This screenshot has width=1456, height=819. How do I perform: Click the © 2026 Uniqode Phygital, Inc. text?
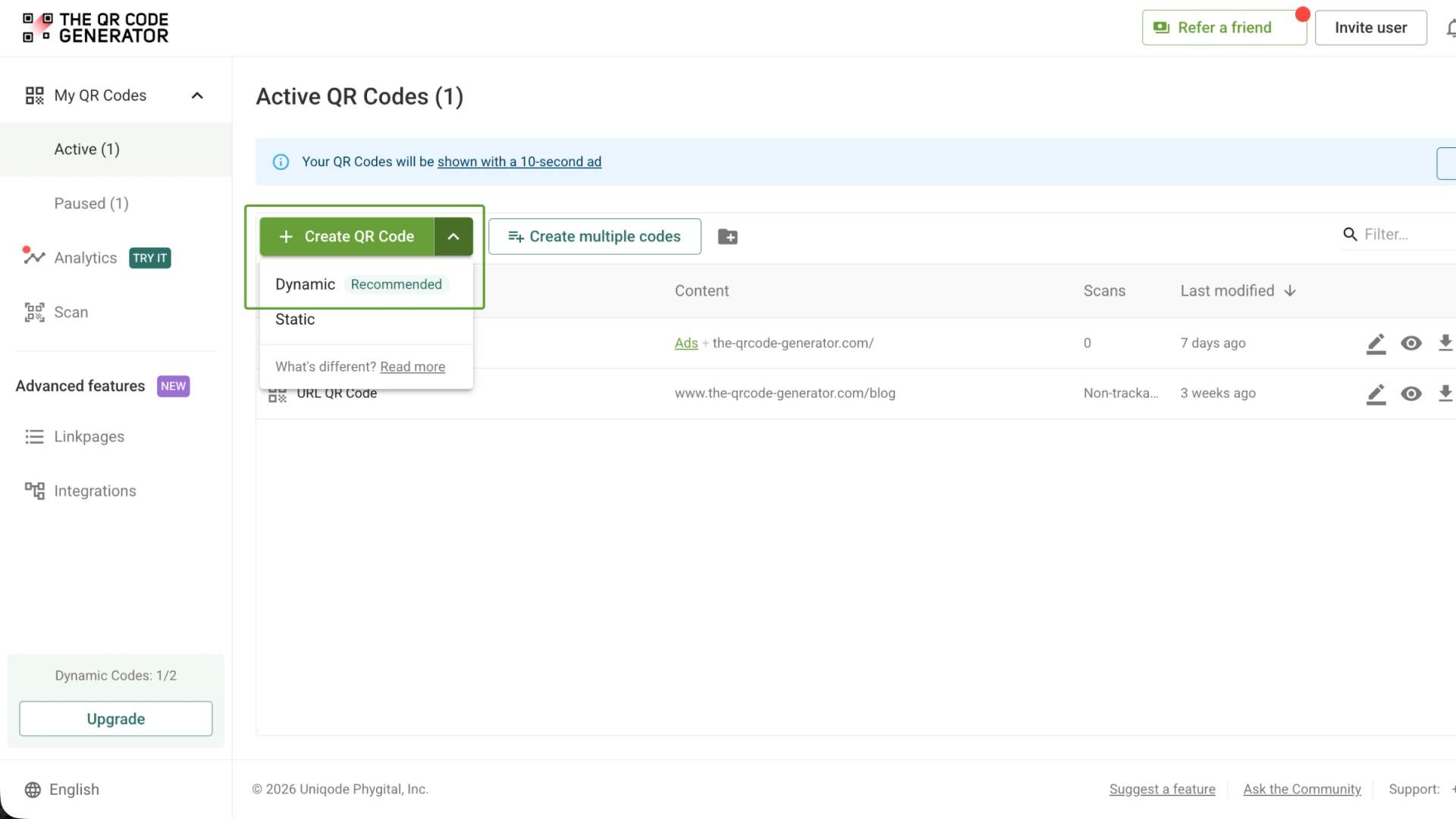click(340, 789)
